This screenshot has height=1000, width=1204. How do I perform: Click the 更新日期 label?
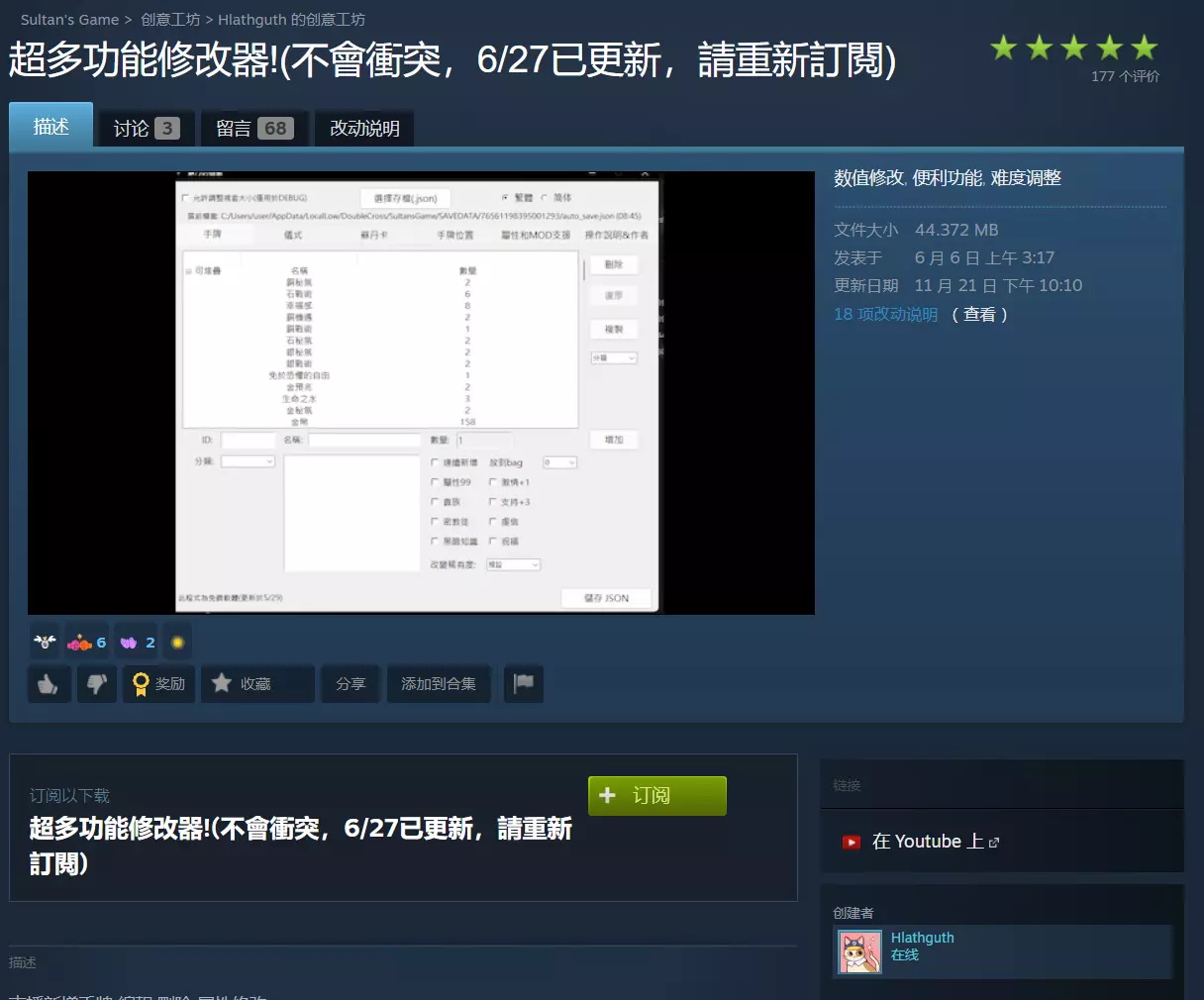[x=866, y=285]
